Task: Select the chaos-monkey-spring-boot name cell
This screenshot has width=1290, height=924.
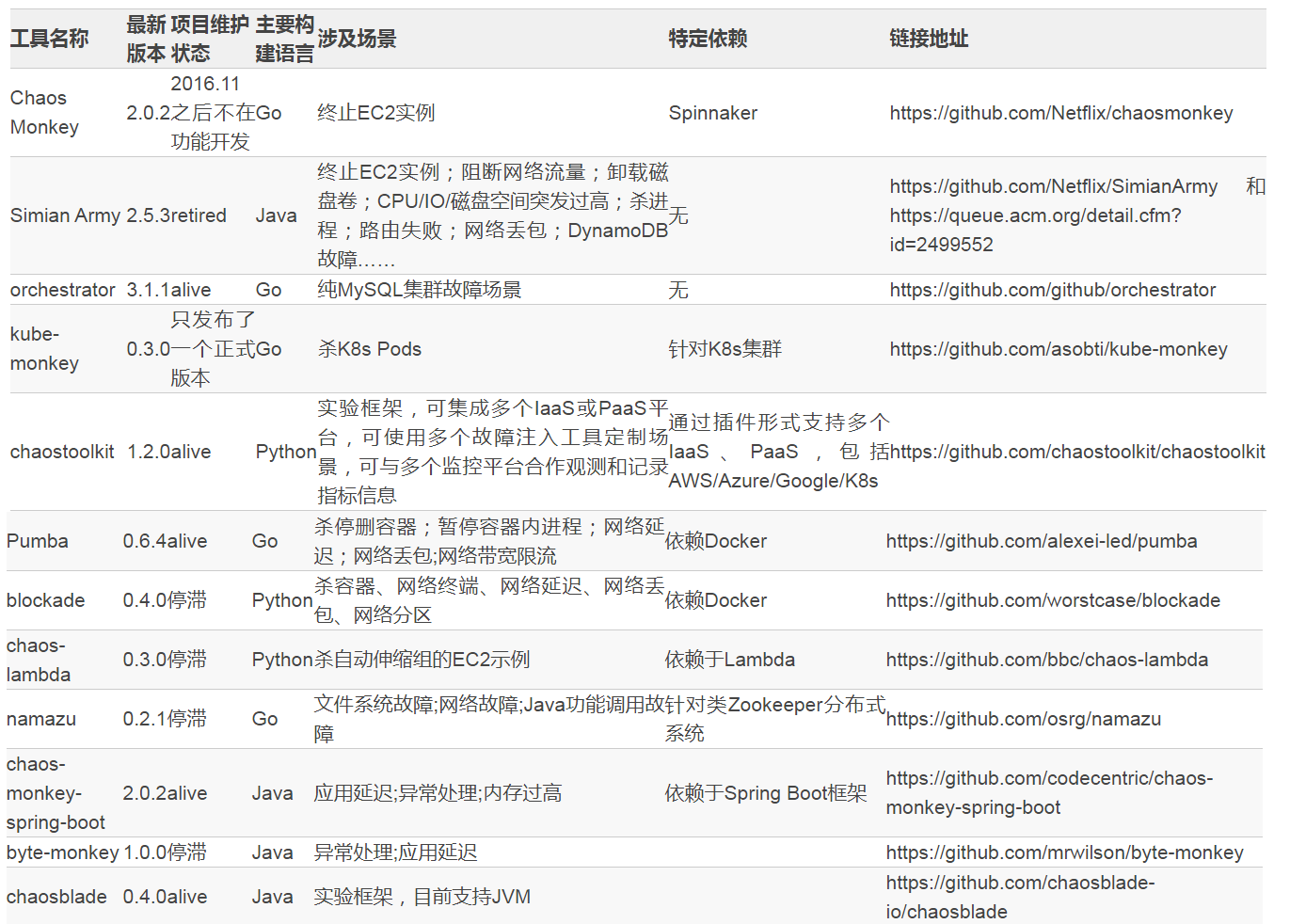Action: point(56,793)
